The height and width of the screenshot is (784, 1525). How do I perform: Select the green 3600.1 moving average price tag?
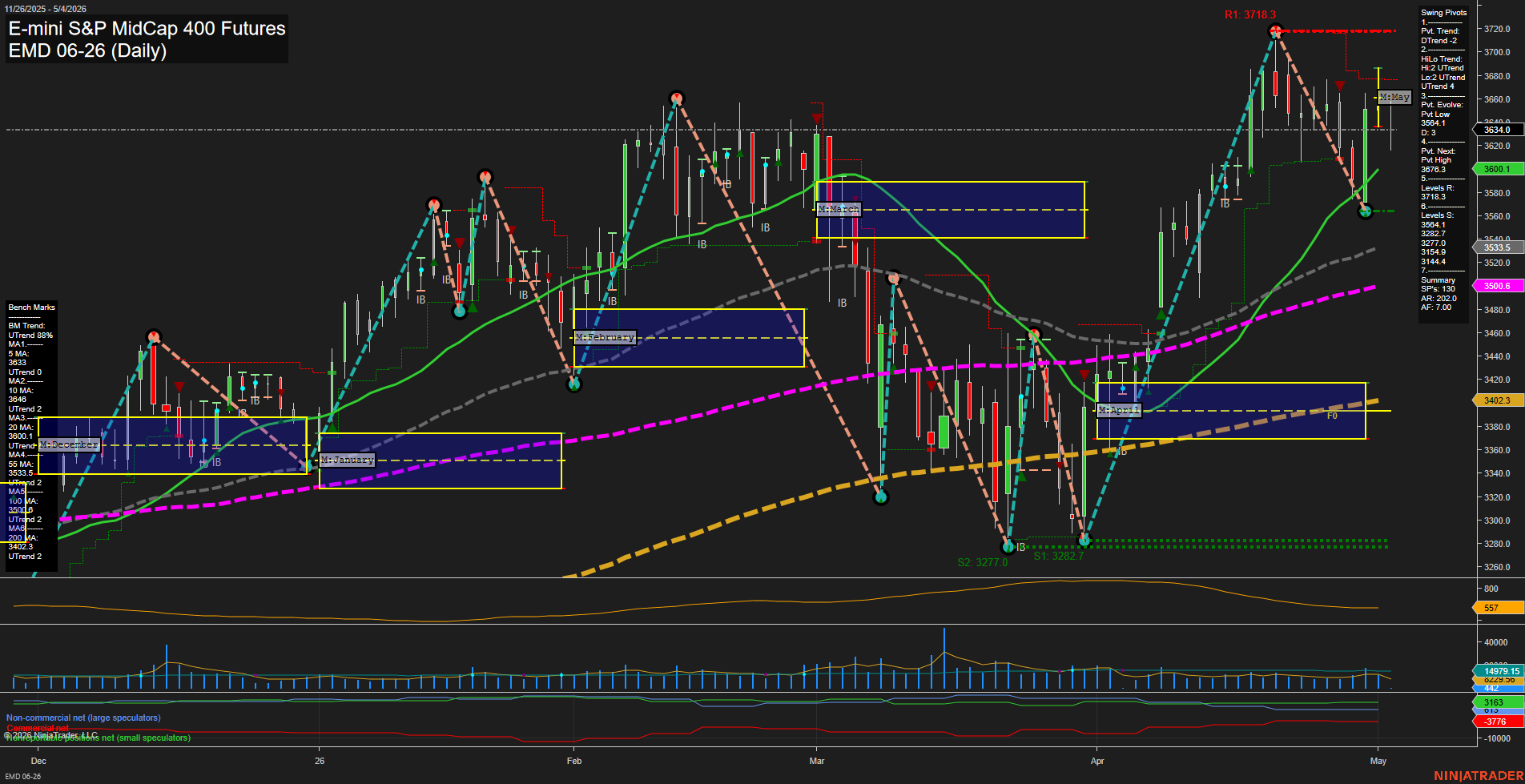(x=1498, y=169)
